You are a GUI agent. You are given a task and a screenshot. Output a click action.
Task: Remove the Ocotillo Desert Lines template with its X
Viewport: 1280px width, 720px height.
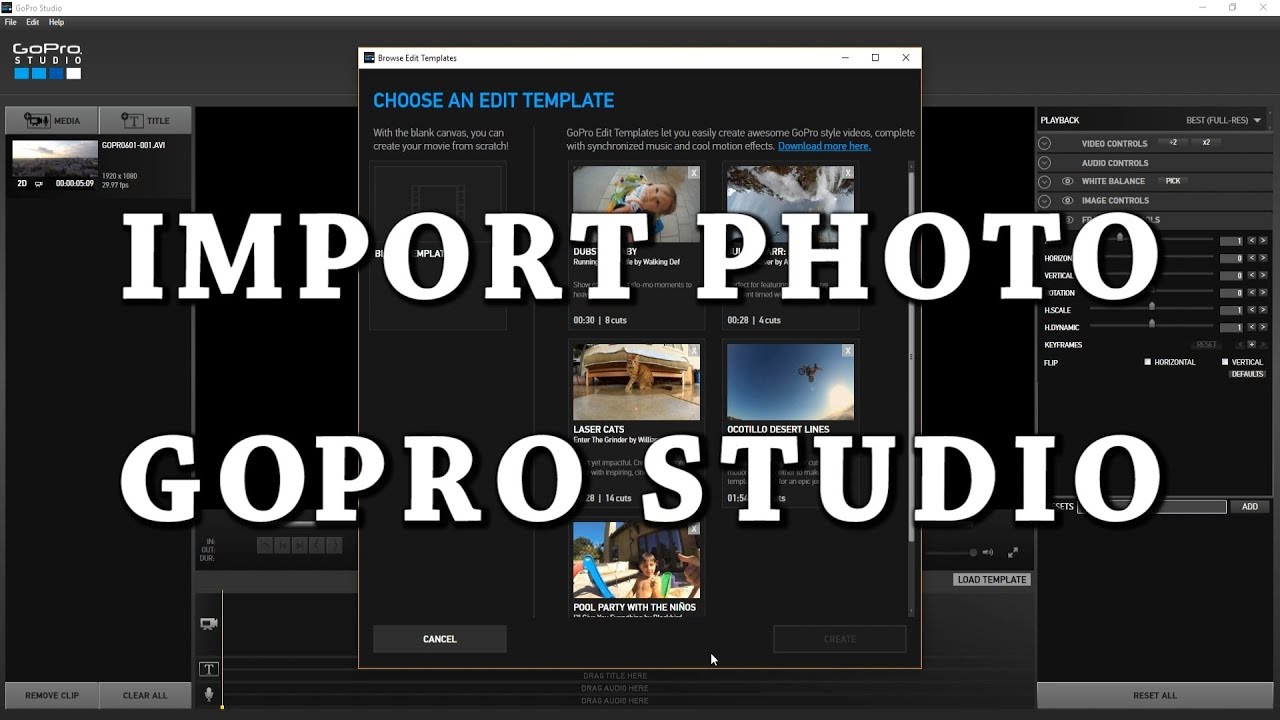tap(848, 351)
